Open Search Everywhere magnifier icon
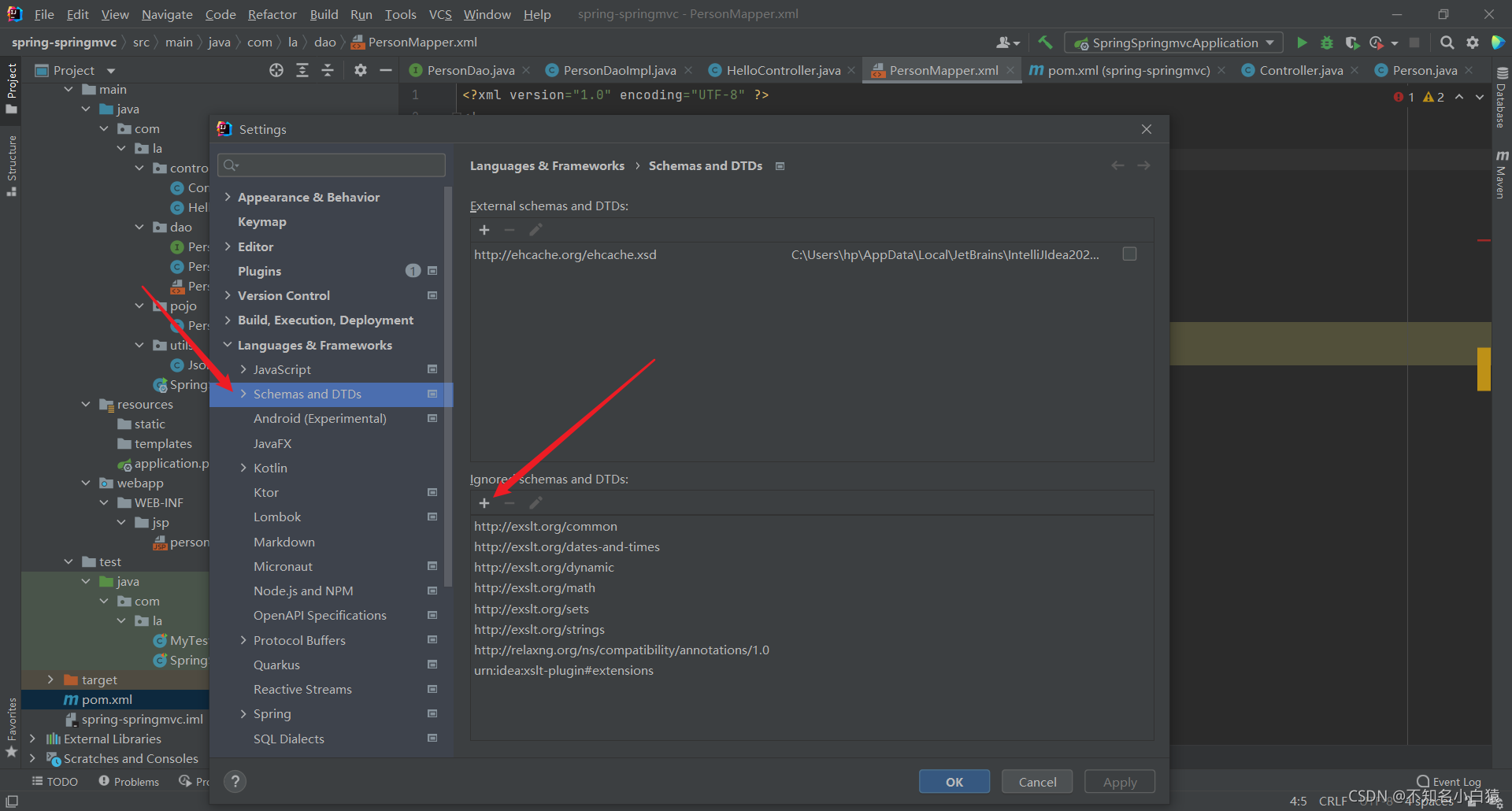 [x=1447, y=43]
